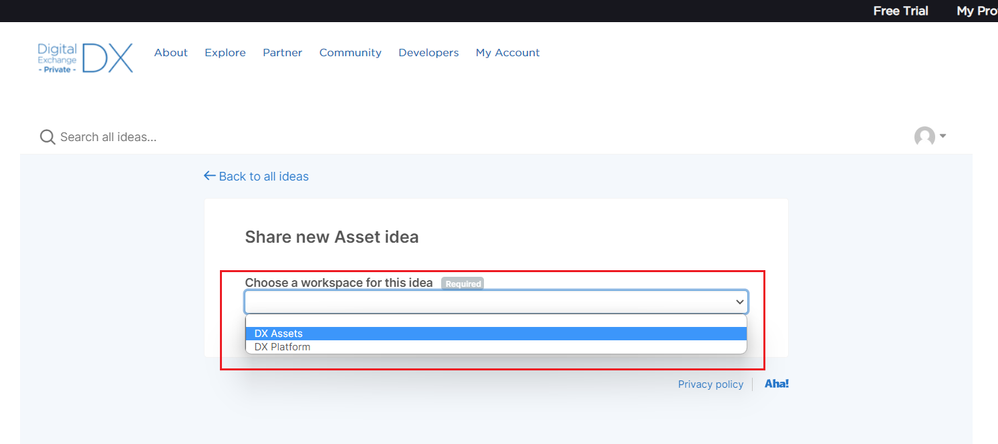Open the Developers menu
998x444 pixels.
(x=428, y=53)
